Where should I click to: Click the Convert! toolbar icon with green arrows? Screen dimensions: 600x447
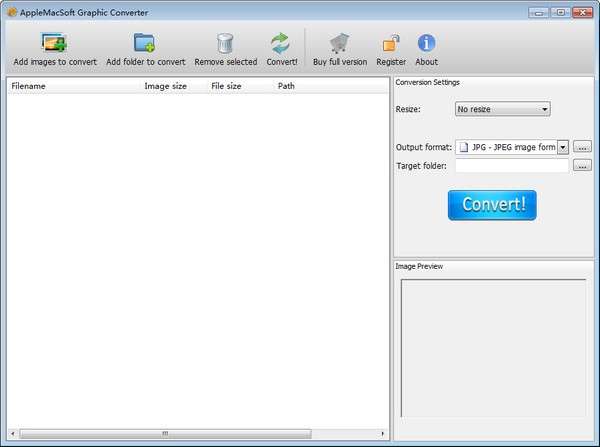pos(281,43)
